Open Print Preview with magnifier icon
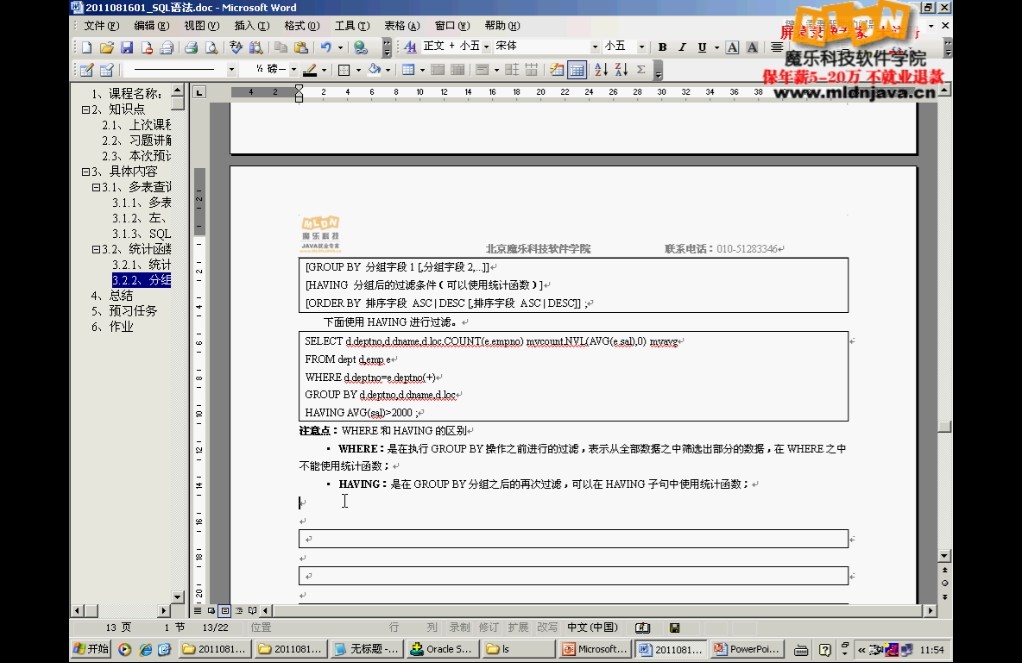 click(x=211, y=47)
